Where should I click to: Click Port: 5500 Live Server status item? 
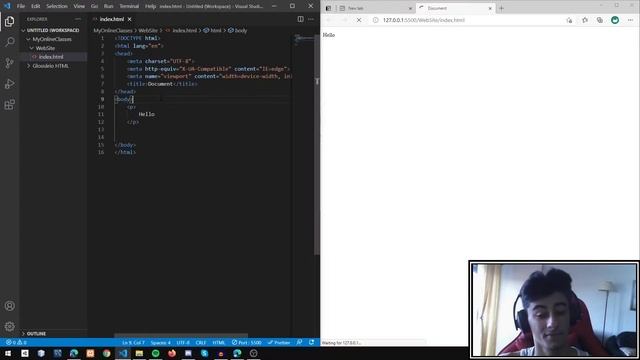pyautogui.click(x=247, y=342)
